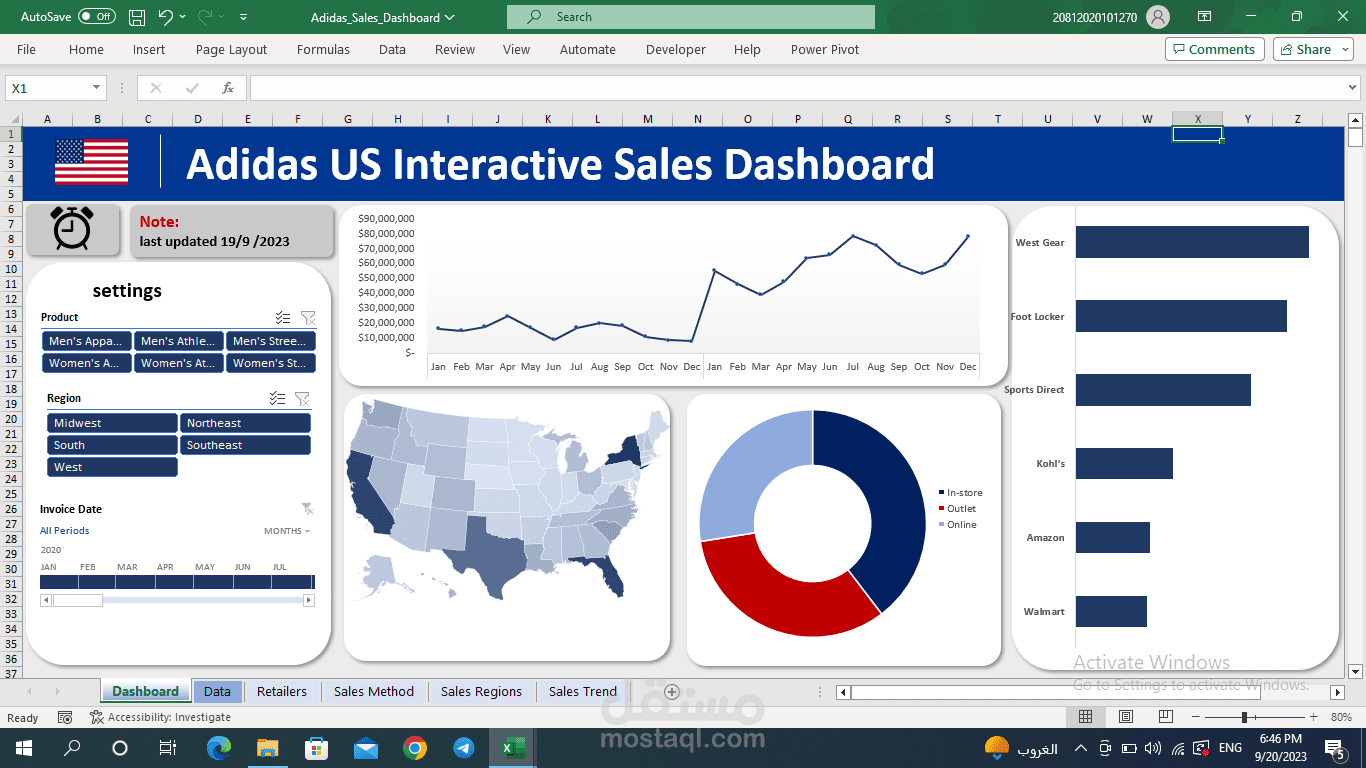1366x768 pixels.
Task: Click the Ribbon Display Options icon
Action: [x=1205, y=17]
